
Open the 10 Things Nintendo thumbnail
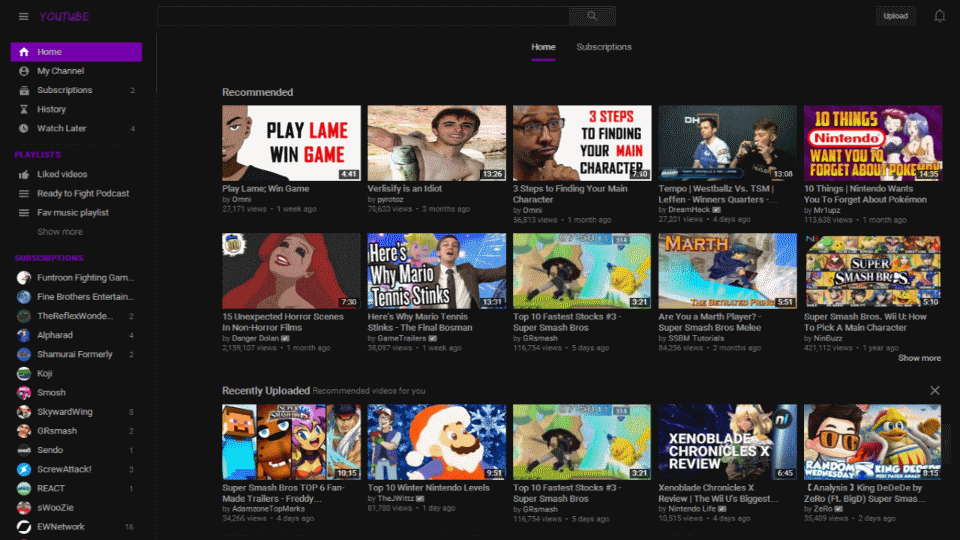click(x=873, y=143)
